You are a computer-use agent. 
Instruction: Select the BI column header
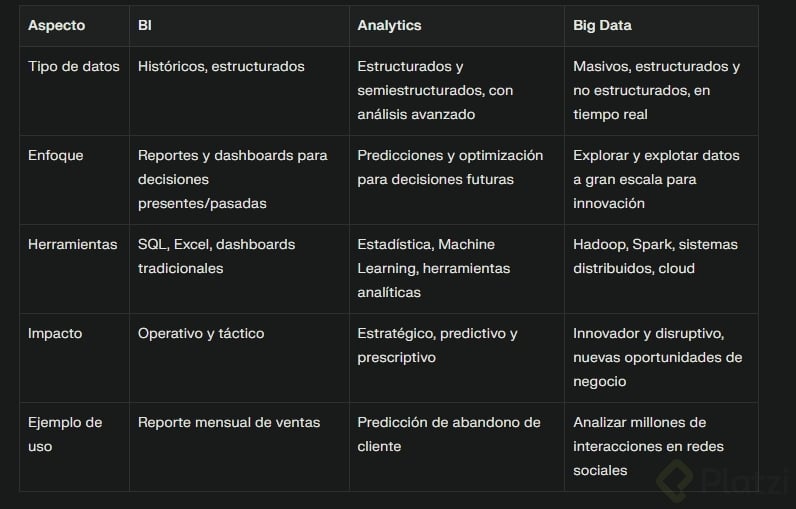[x=145, y=25]
